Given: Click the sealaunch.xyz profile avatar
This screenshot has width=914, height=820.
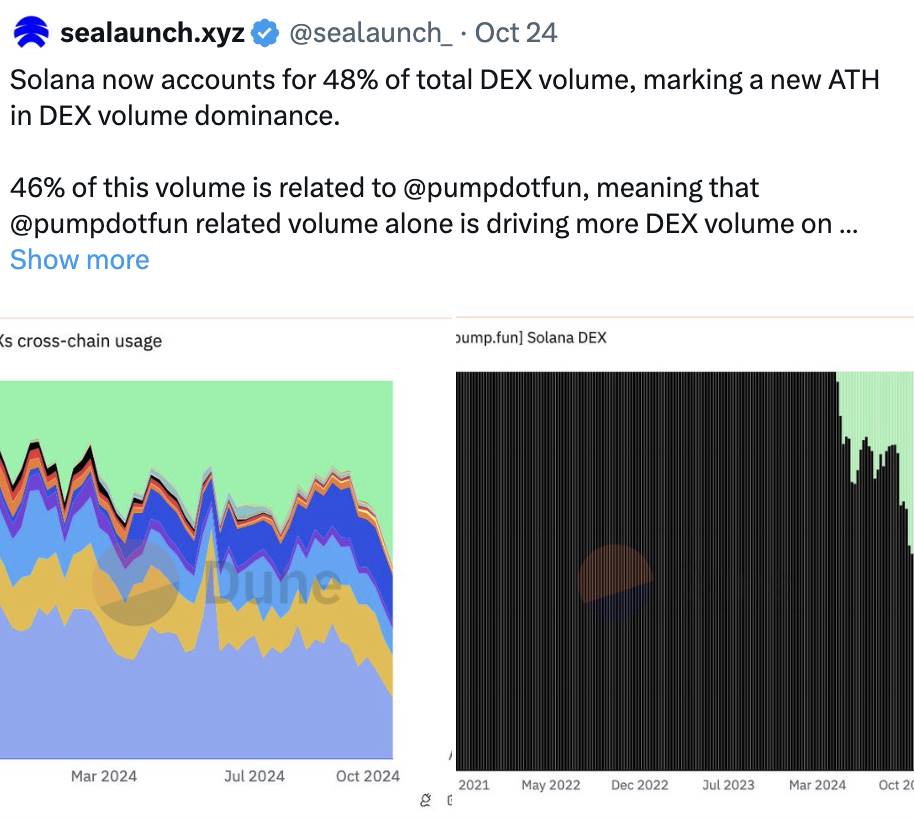Looking at the screenshot, I should point(29,32).
